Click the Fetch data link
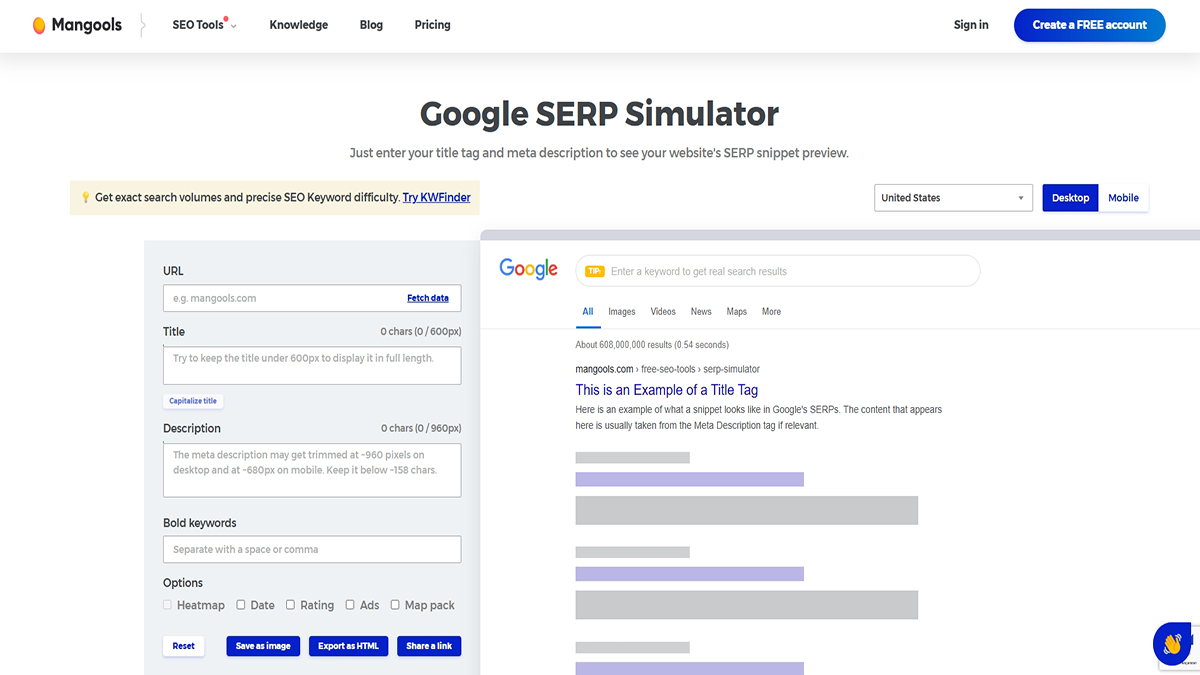 pos(428,298)
